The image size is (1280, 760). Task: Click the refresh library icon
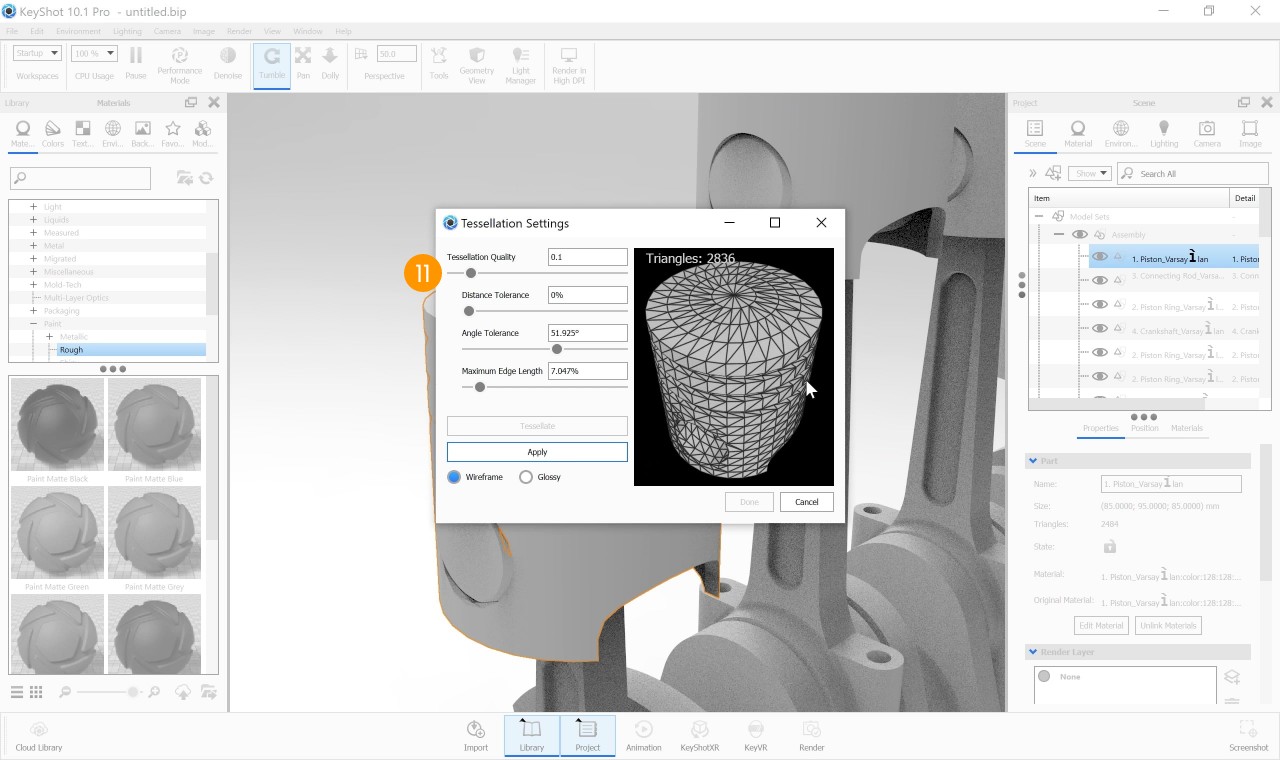click(206, 178)
